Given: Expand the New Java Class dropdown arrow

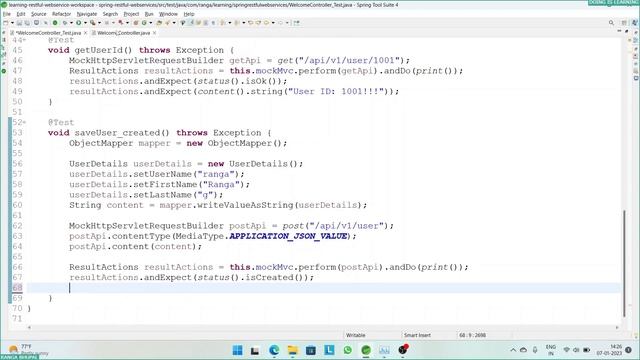Looking at the screenshot, I should pos(150,23).
